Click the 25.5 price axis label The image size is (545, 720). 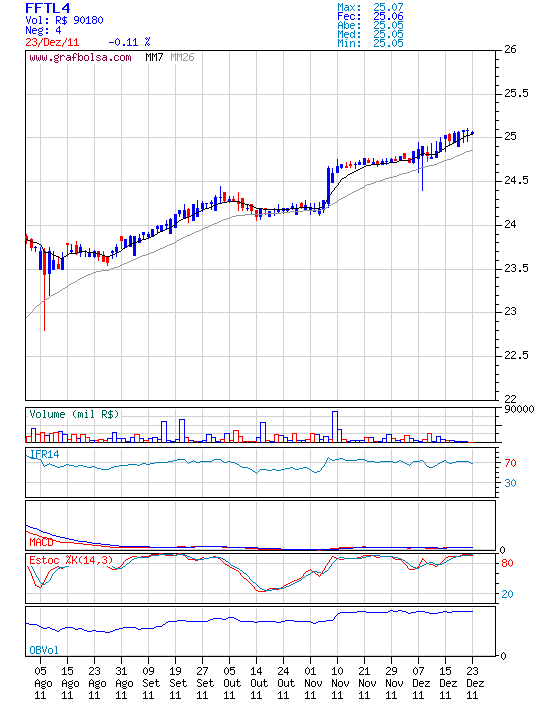pyautogui.click(x=516, y=93)
